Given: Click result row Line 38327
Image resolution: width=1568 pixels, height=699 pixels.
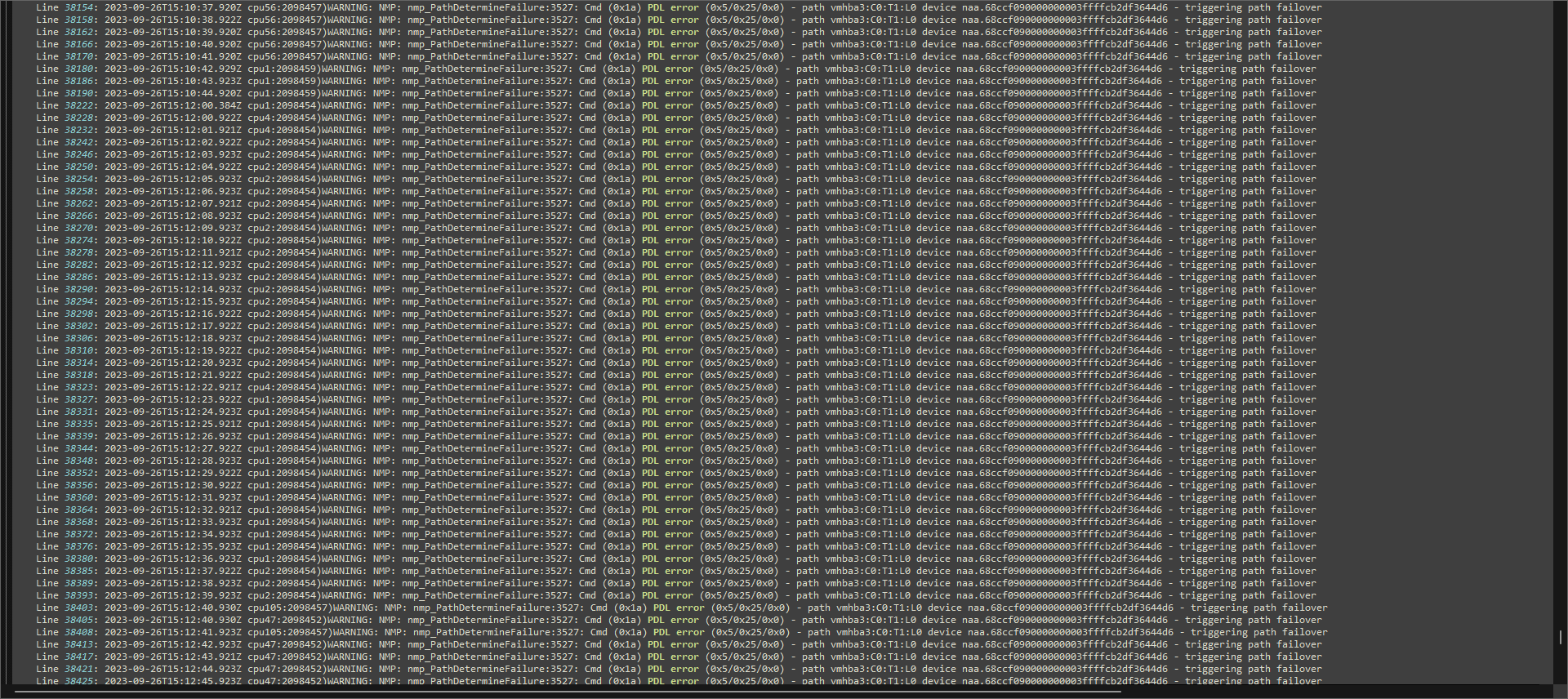Looking at the screenshot, I should 676,399.
